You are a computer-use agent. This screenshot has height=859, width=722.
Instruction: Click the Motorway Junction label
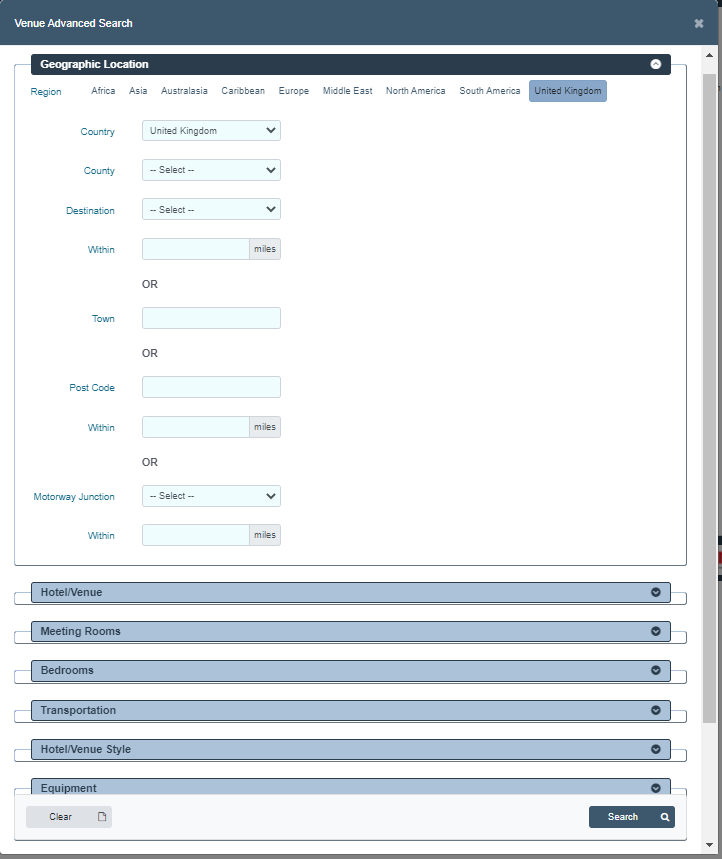point(74,497)
